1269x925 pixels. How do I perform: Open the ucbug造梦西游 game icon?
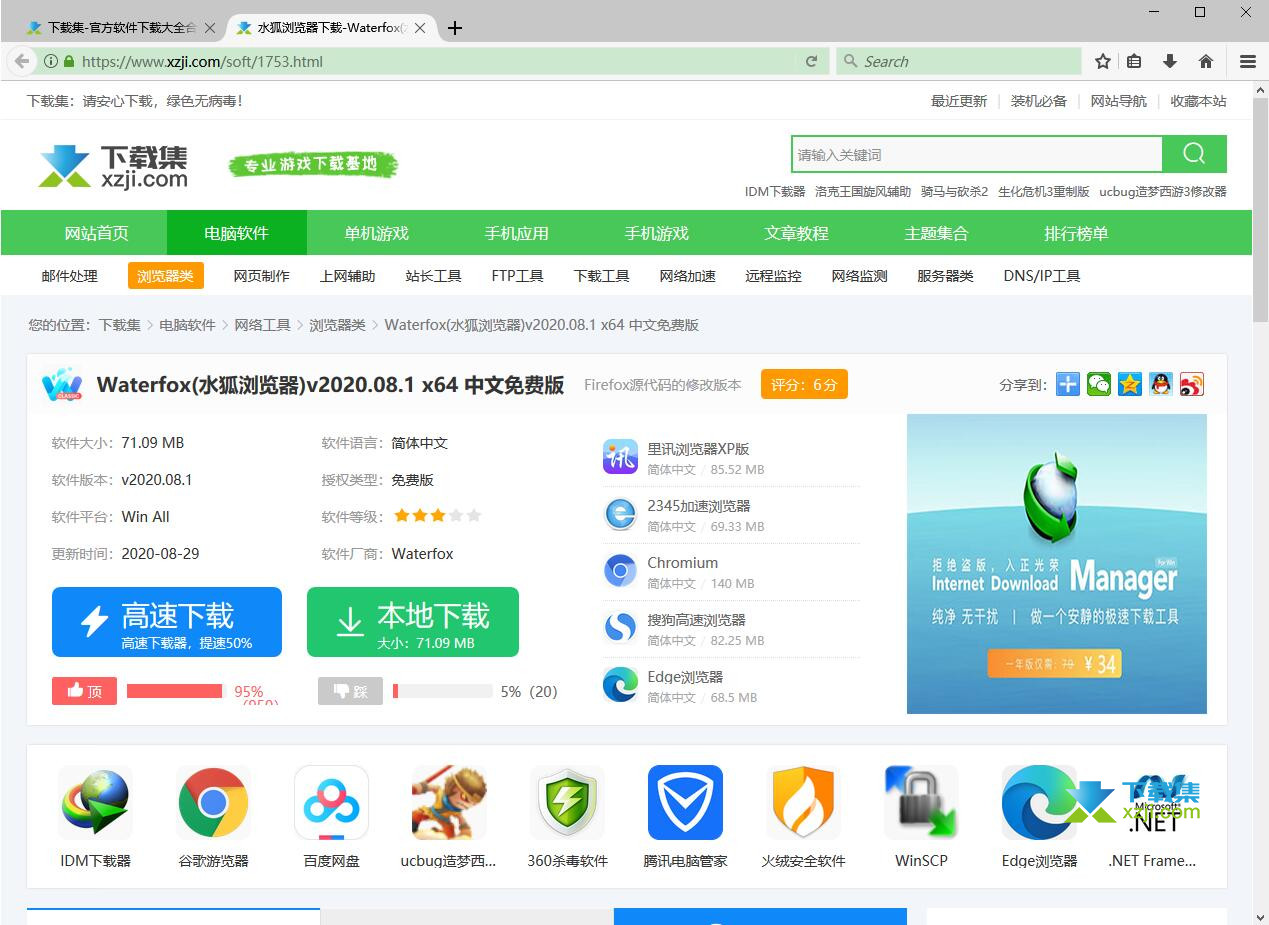tap(449, 803)
